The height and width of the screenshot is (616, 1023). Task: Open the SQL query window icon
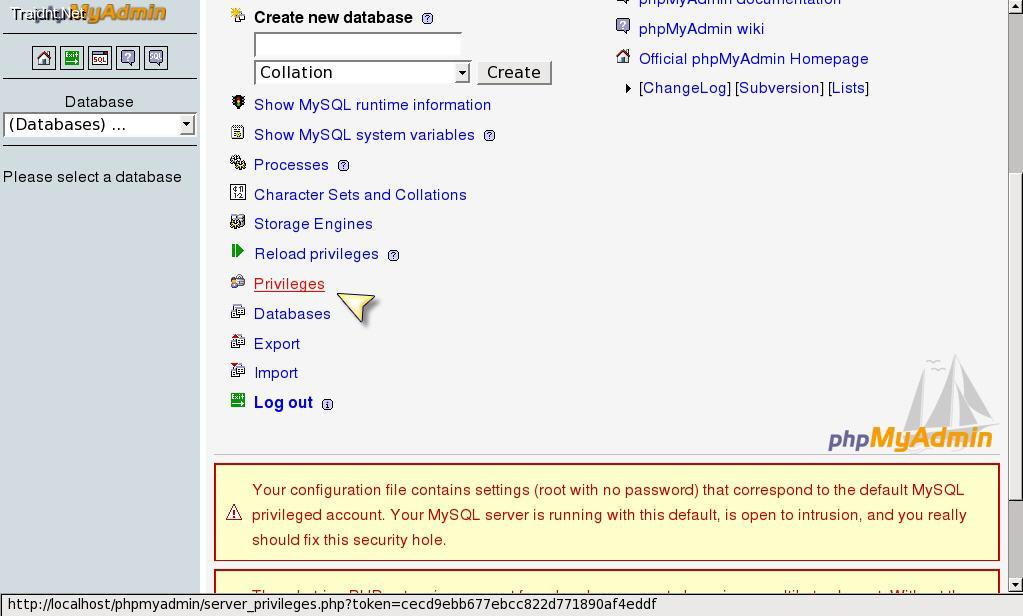tap(100, 58)
